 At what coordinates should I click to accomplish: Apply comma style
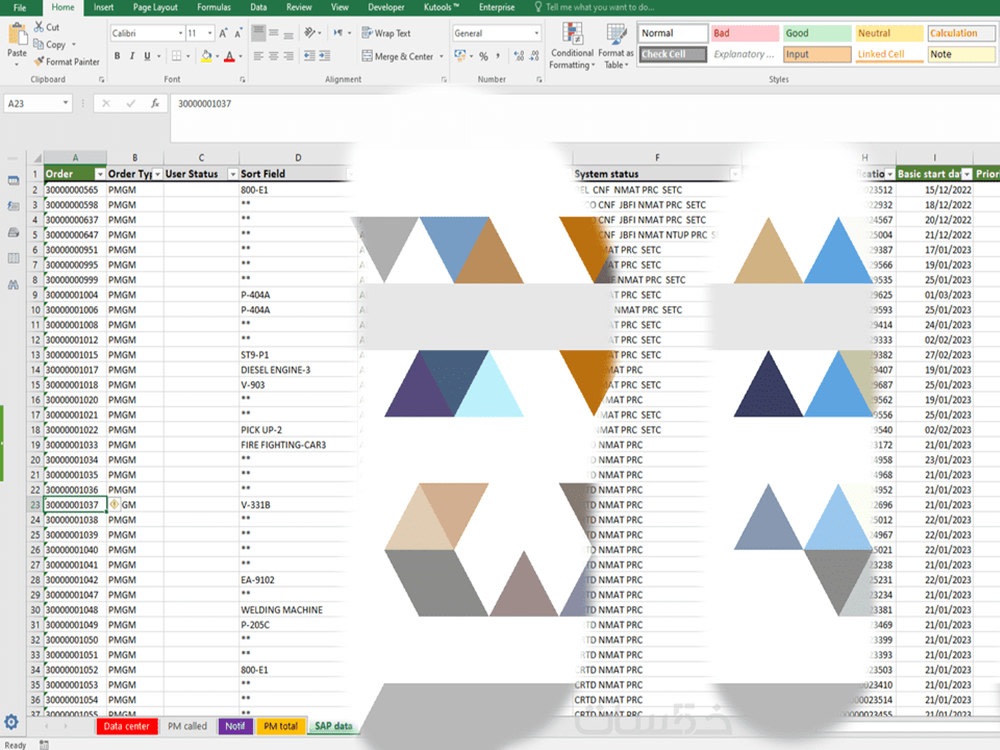tap(497, 56)
